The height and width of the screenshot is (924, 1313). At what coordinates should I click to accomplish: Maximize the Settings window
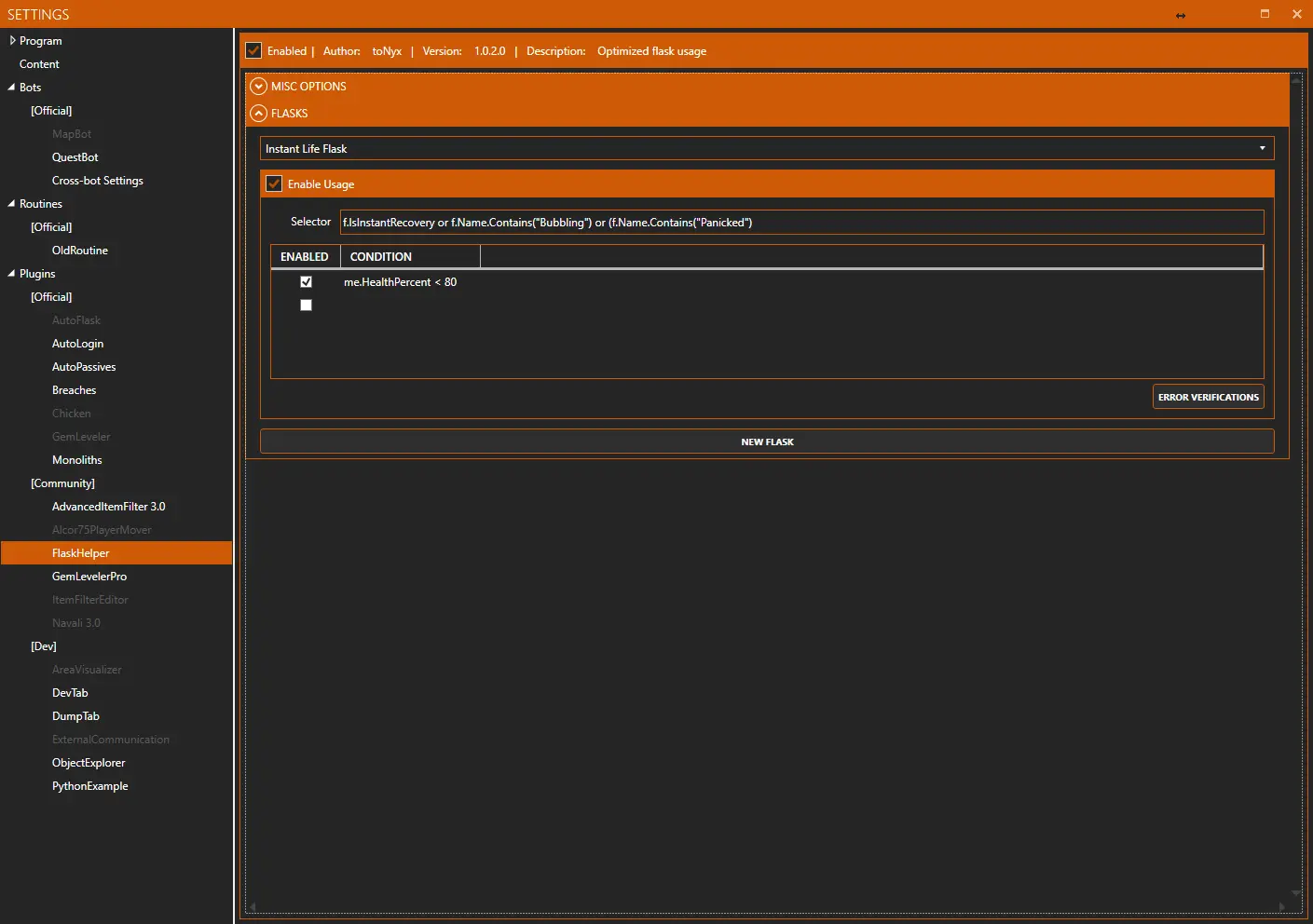pos(1265,14)
